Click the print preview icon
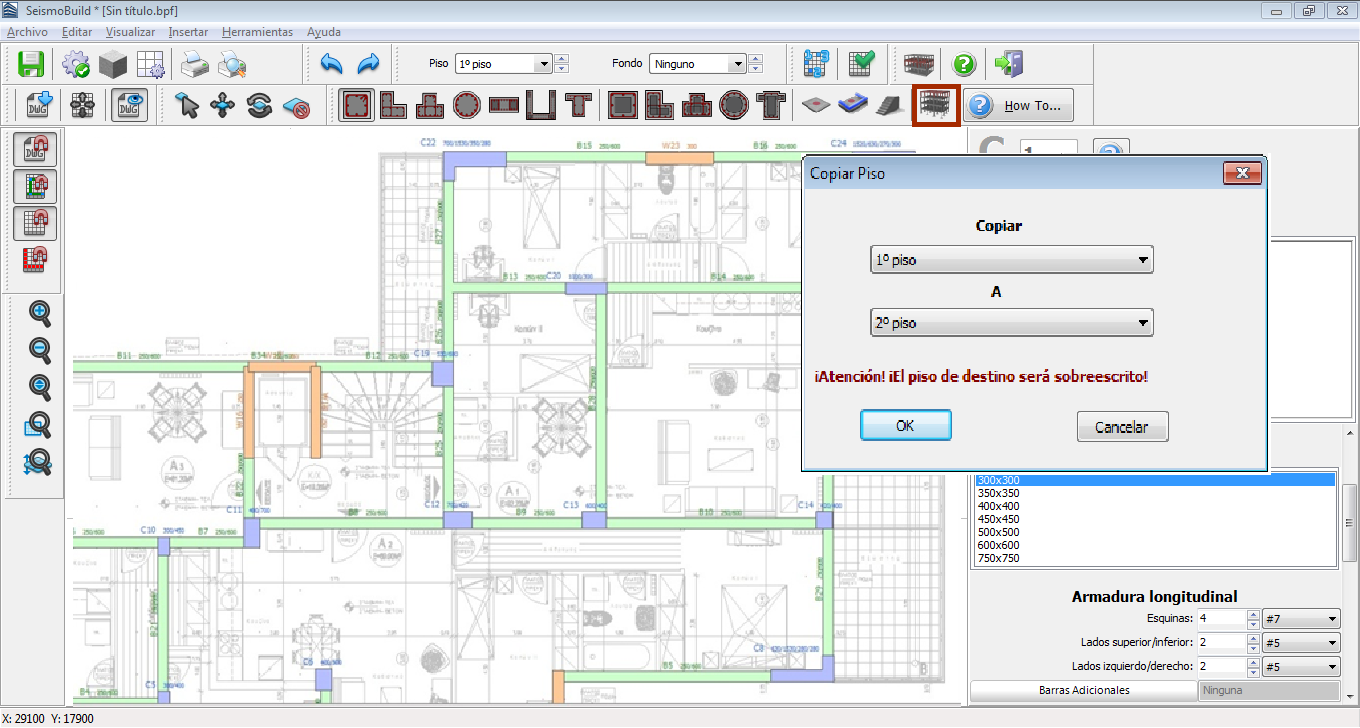This screenshot has width=1360, height=728. tap(232, 64)
